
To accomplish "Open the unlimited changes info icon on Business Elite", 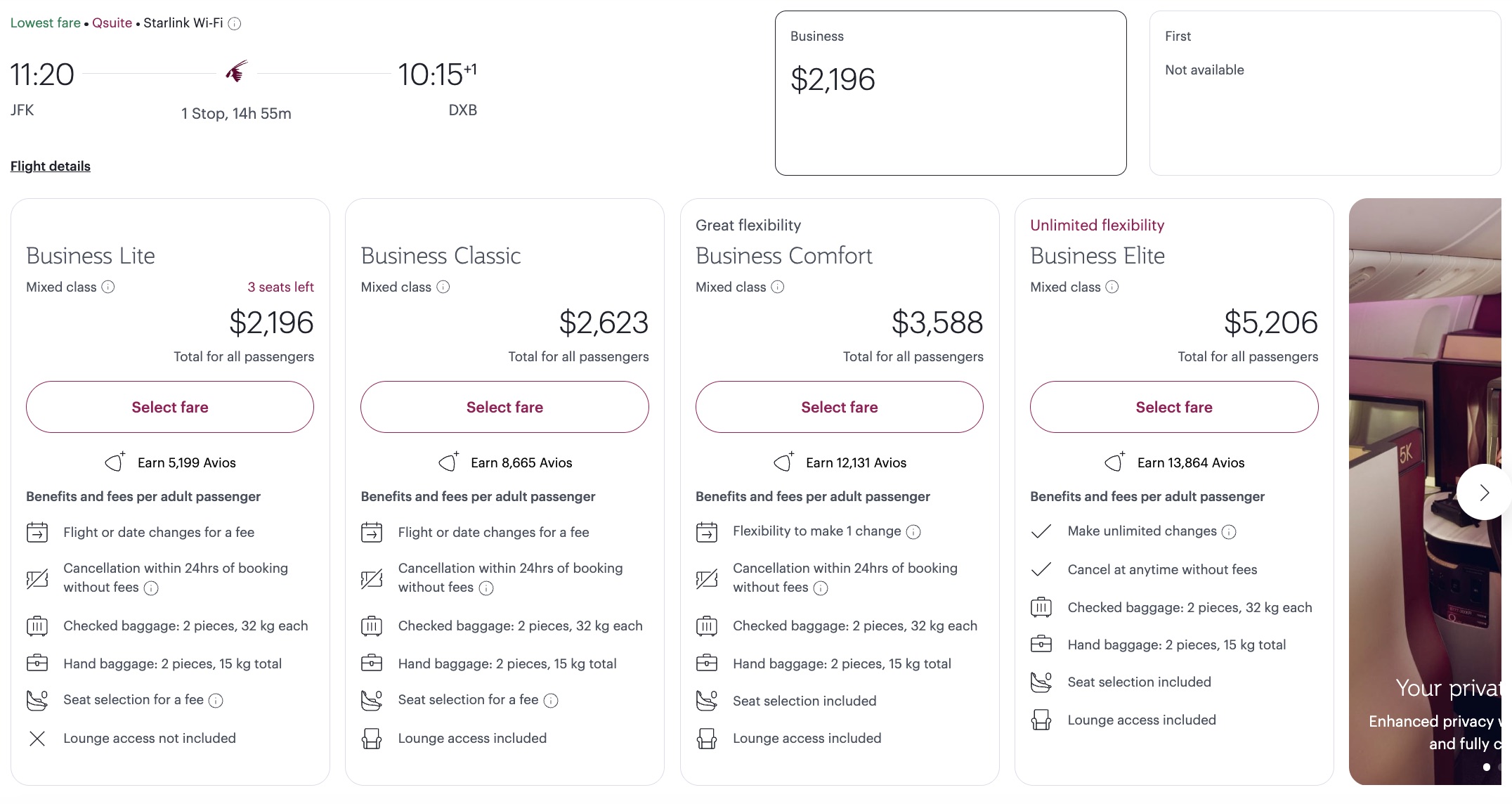I will click(x=1229, y=532).
